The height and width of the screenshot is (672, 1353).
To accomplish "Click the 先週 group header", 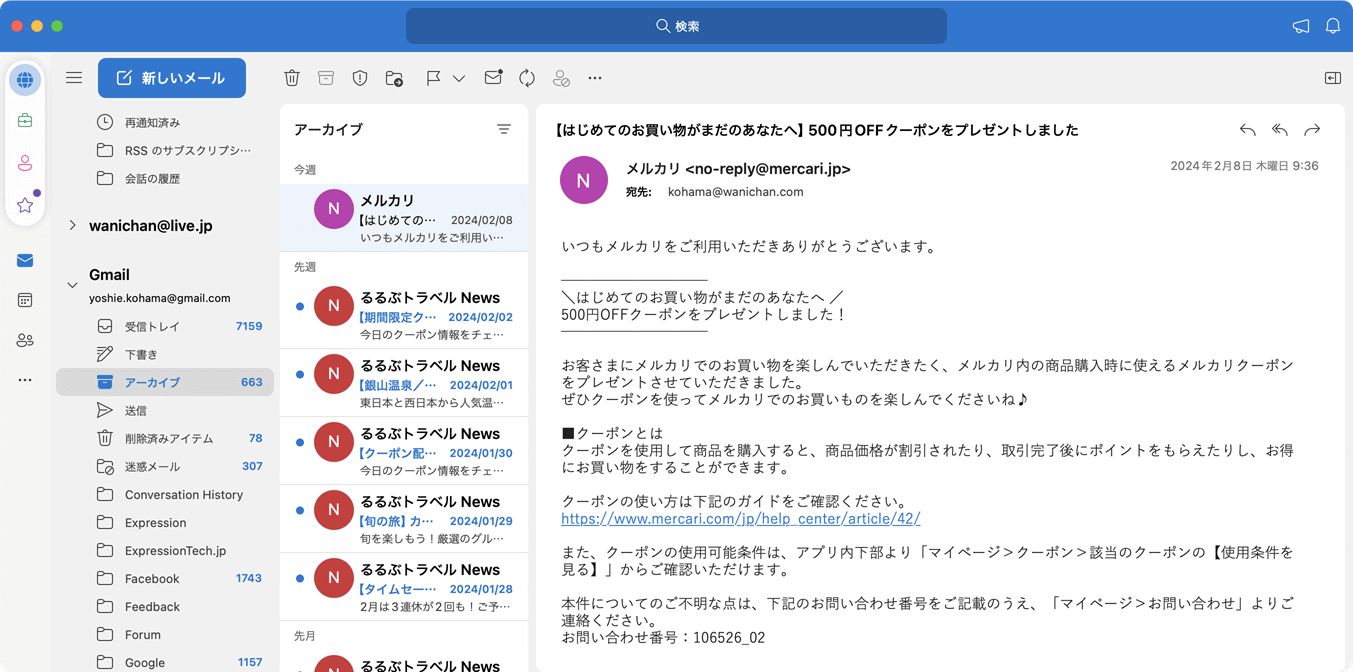I will [x=305, y=267].
